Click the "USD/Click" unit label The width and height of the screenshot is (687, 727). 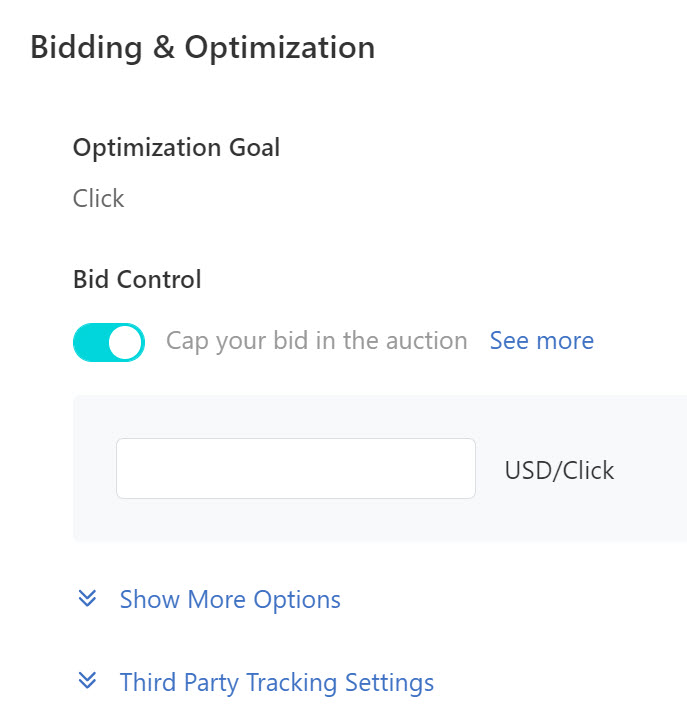(x=559, y=470)
